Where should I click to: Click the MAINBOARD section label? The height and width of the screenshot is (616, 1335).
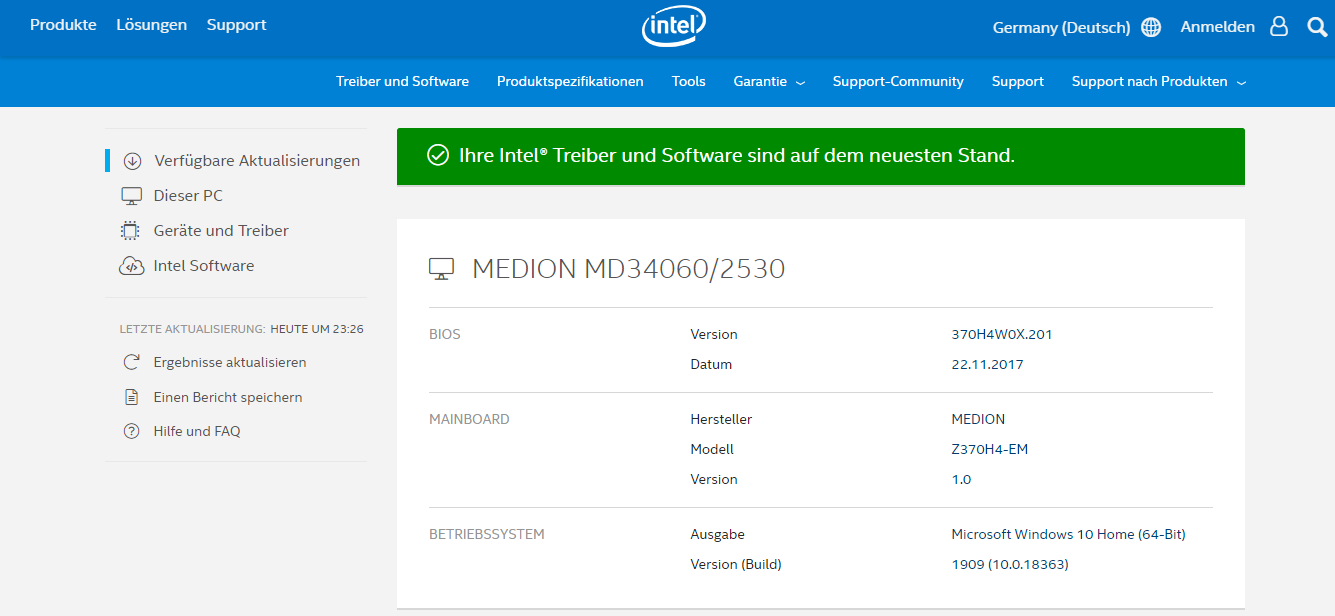(x=469, y=419)
